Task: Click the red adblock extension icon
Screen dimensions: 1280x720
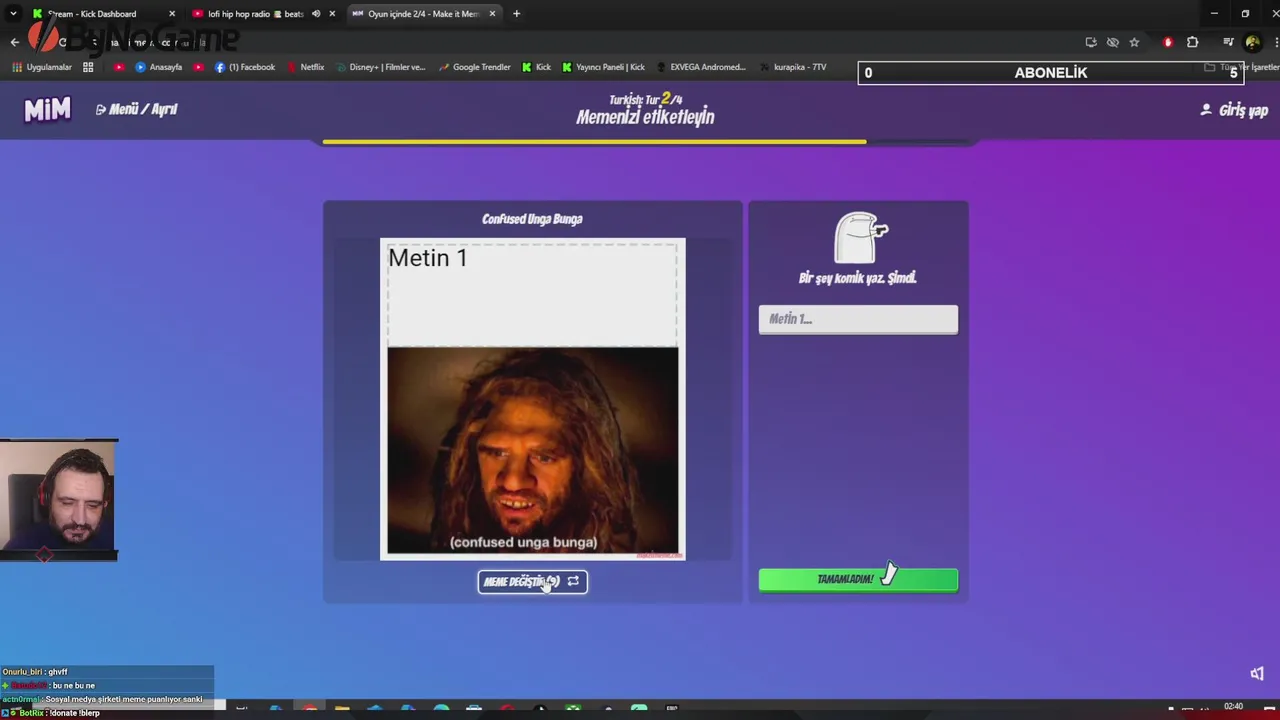Action: click(1168, 42)
